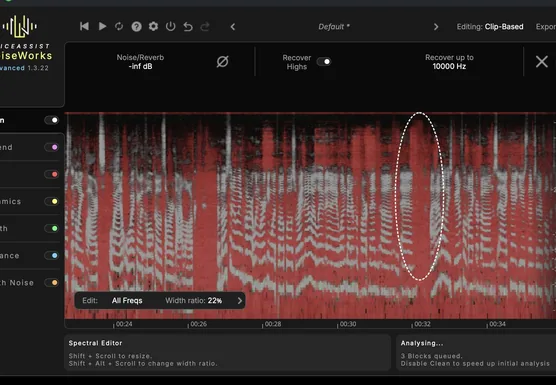Click inside the dashed ellipse spectral selection

[x=419, y=197]
